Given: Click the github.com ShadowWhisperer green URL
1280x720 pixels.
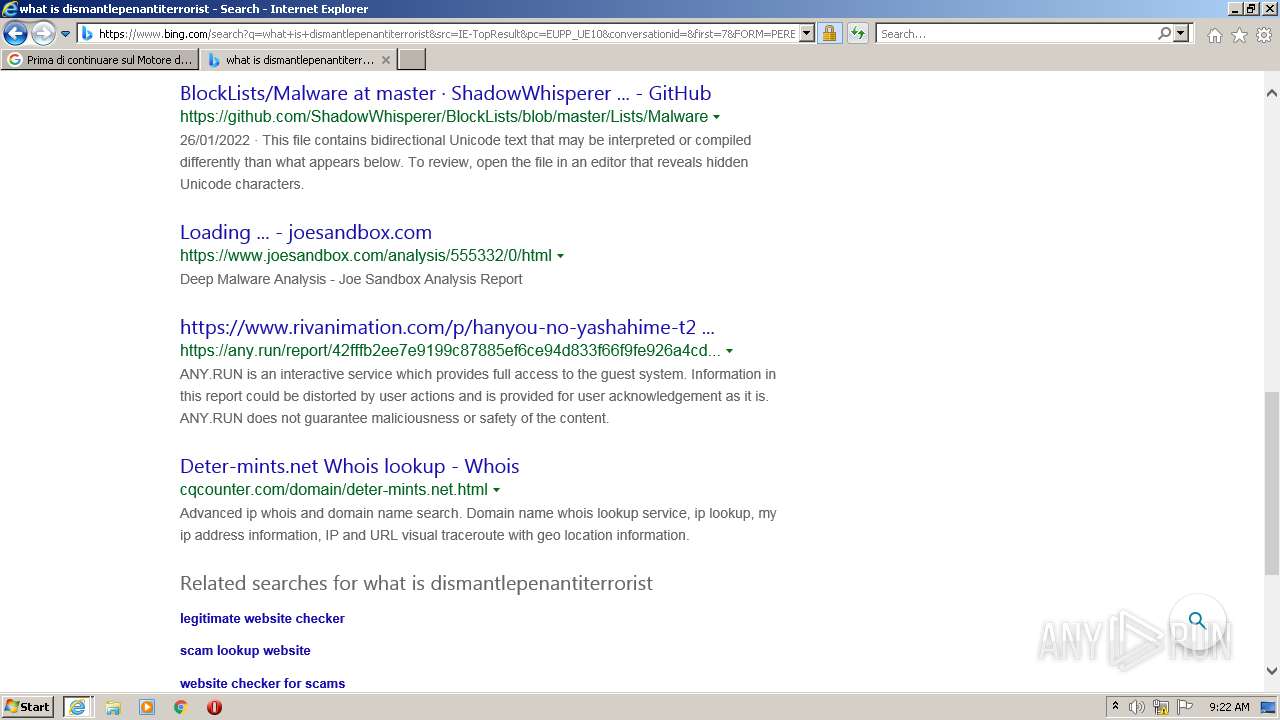Looking at the screenshot, I should tap(444, 117).
